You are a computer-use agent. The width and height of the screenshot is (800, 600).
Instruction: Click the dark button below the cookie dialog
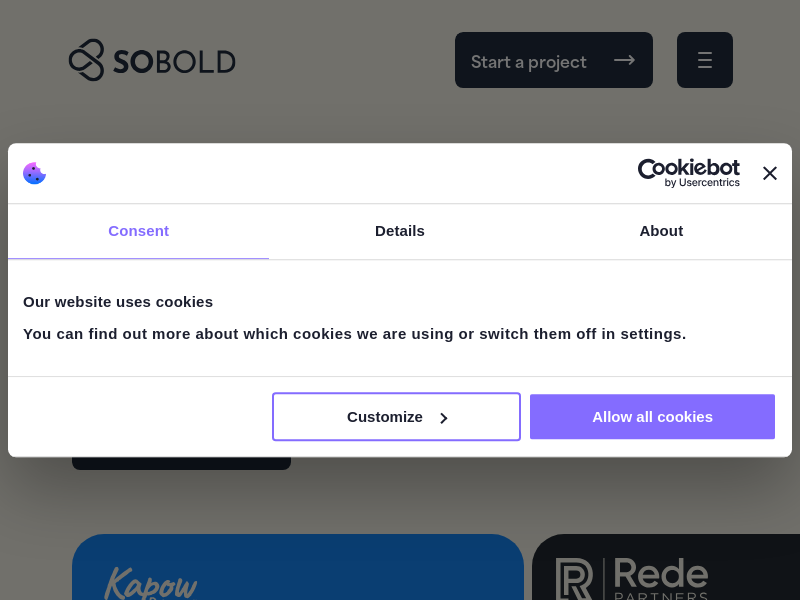pos(181,464)
